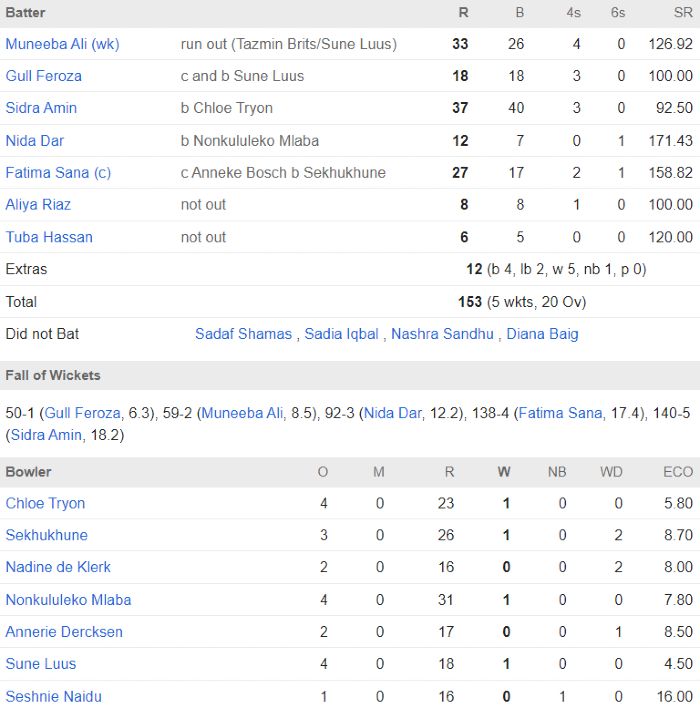
Task: Click the Aliya Riaz player link
Action: pyautogui.click(x=38, y=205)
